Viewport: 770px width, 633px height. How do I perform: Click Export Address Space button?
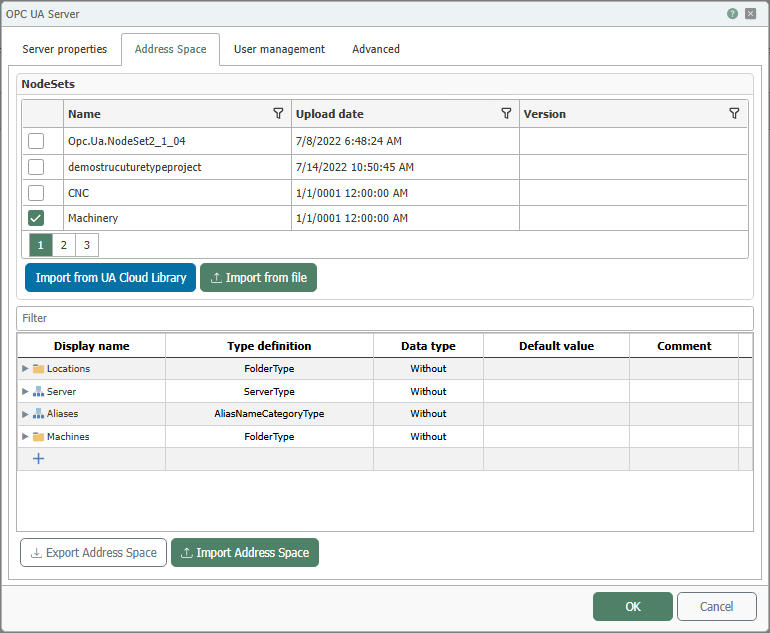click(x=93, y=552)
